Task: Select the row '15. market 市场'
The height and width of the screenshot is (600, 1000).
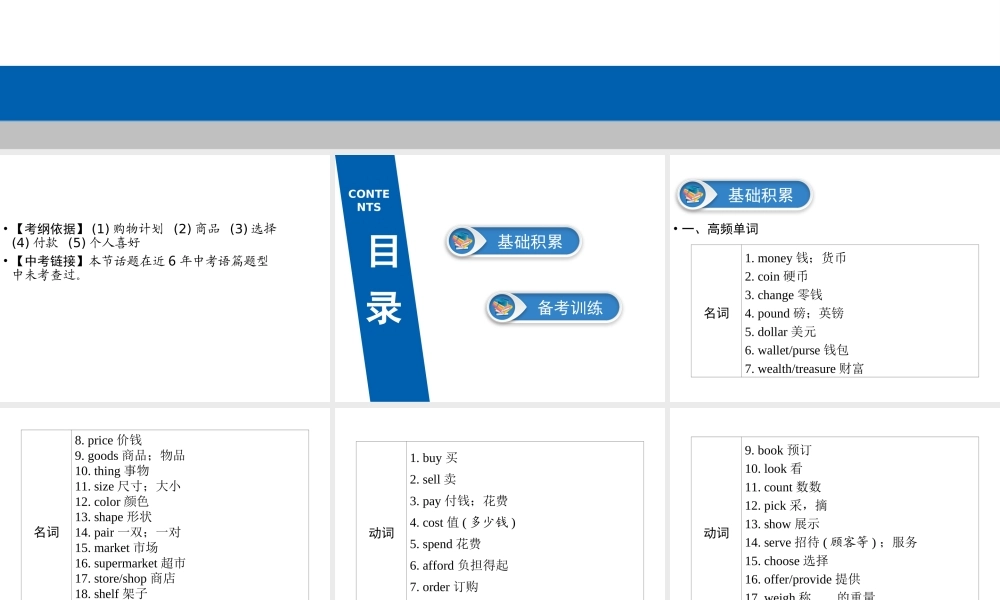Action: (116, 548)
